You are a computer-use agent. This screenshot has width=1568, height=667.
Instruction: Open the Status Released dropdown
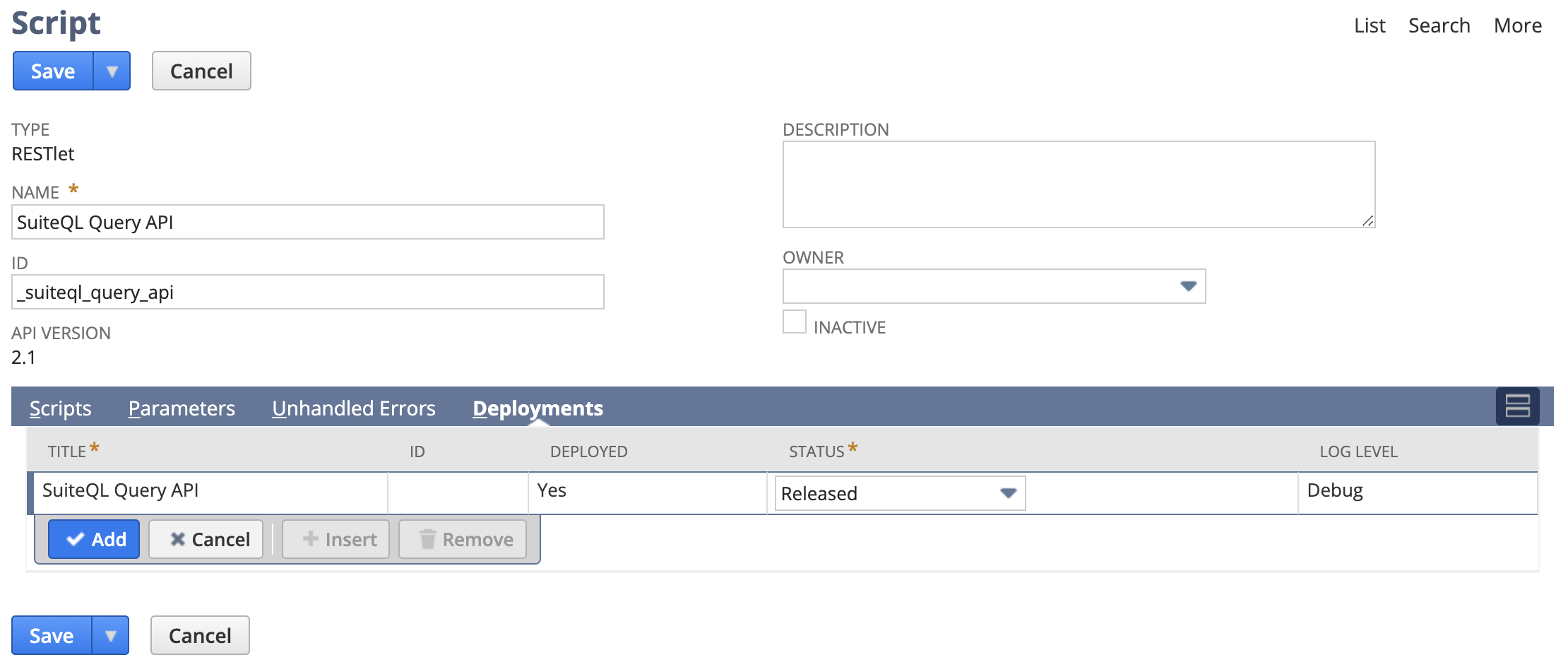pos(1008,493)
